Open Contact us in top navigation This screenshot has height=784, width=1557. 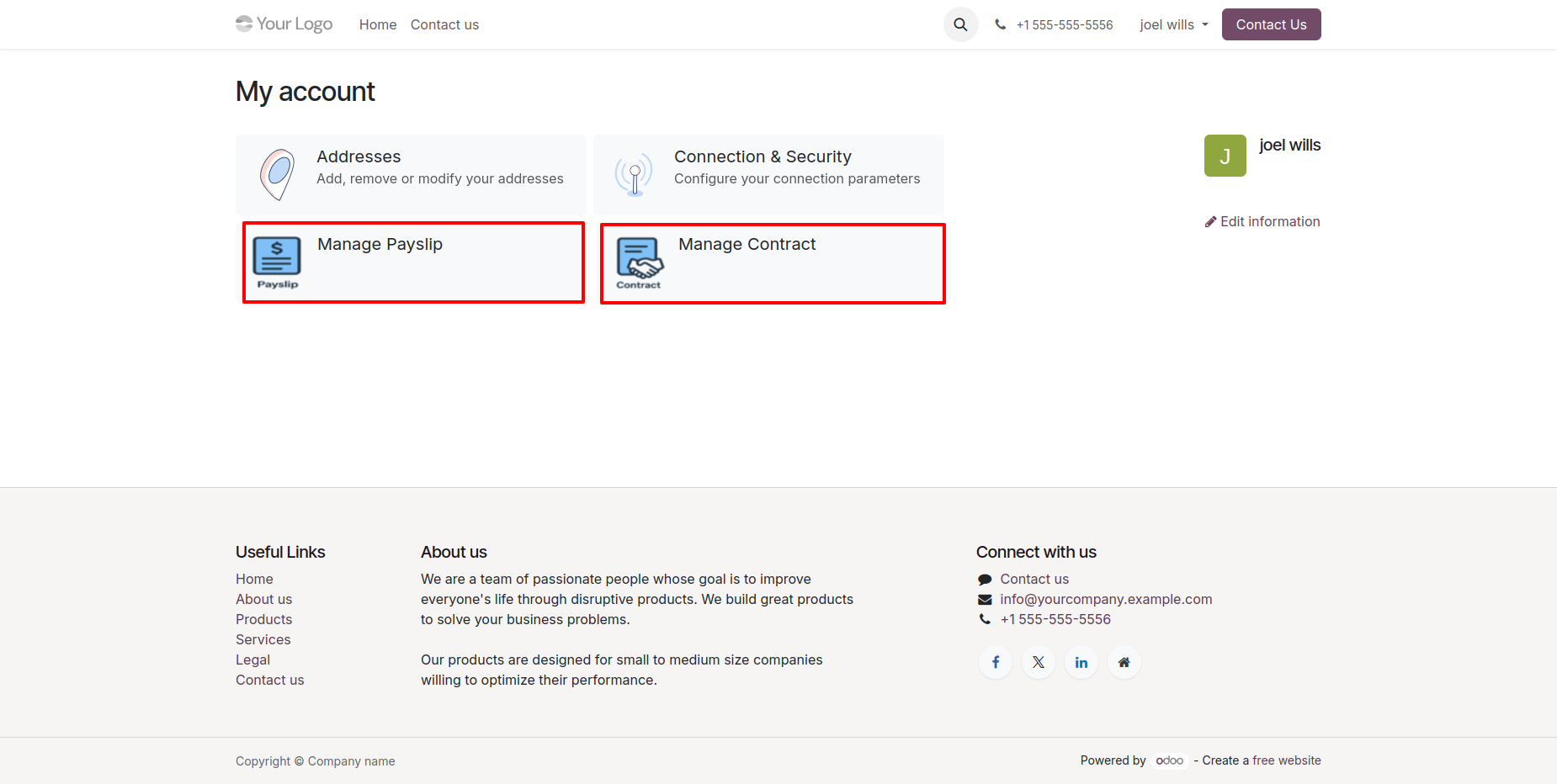[x=444, y=24]
